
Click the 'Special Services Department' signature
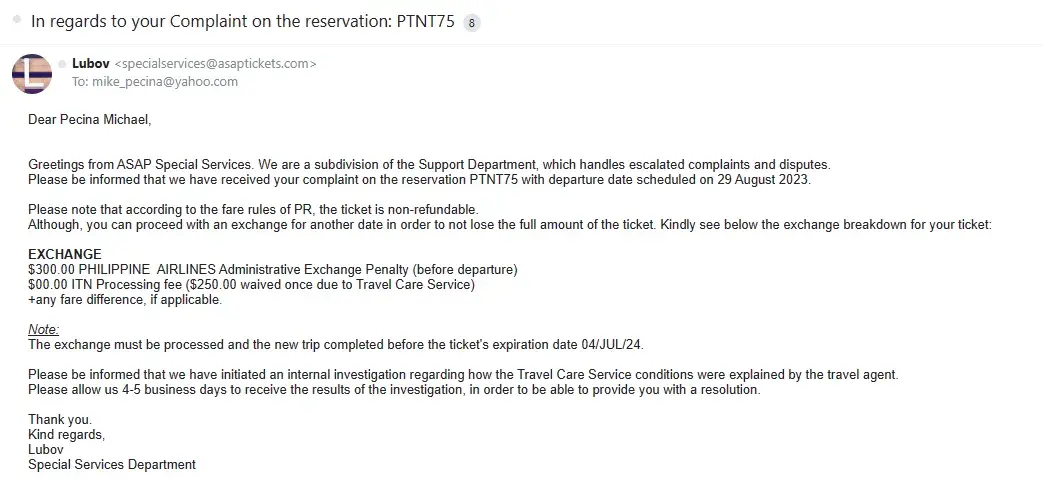tap(111, 464)
